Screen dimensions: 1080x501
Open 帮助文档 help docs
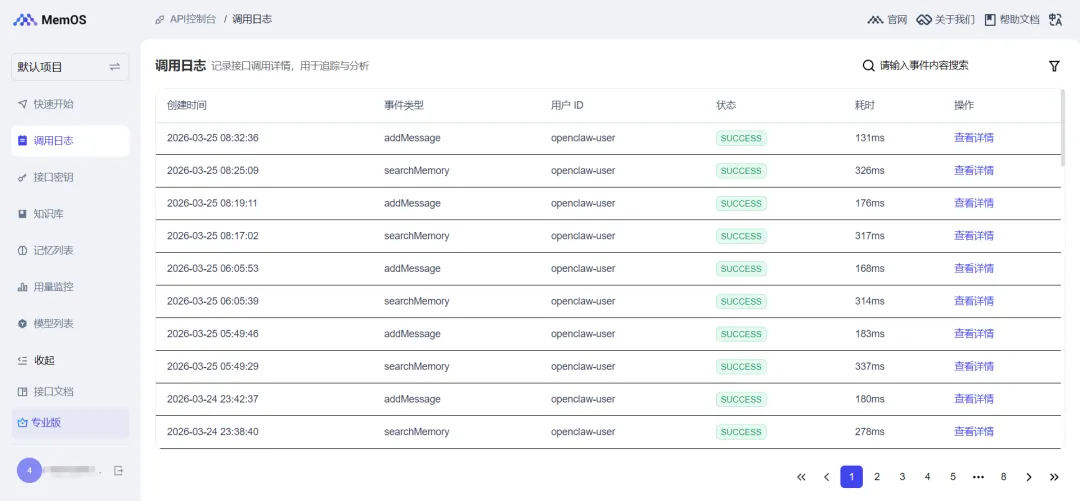[x=1012, y=19]
